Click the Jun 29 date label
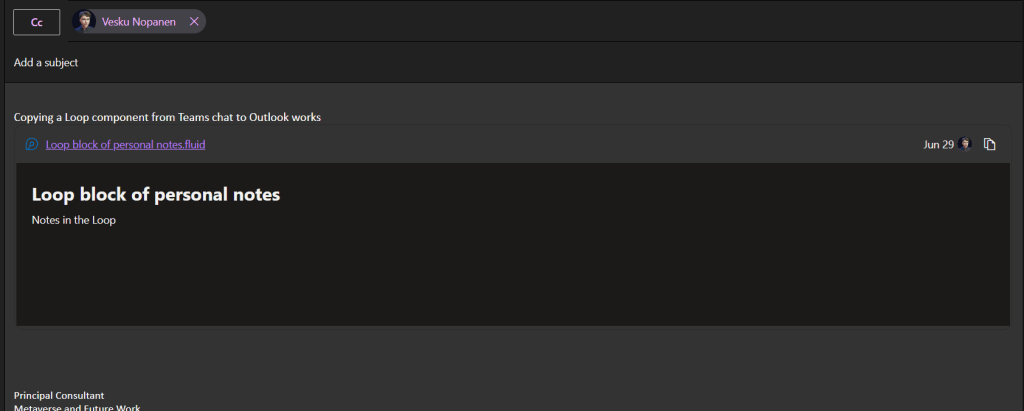 [938, 144]
